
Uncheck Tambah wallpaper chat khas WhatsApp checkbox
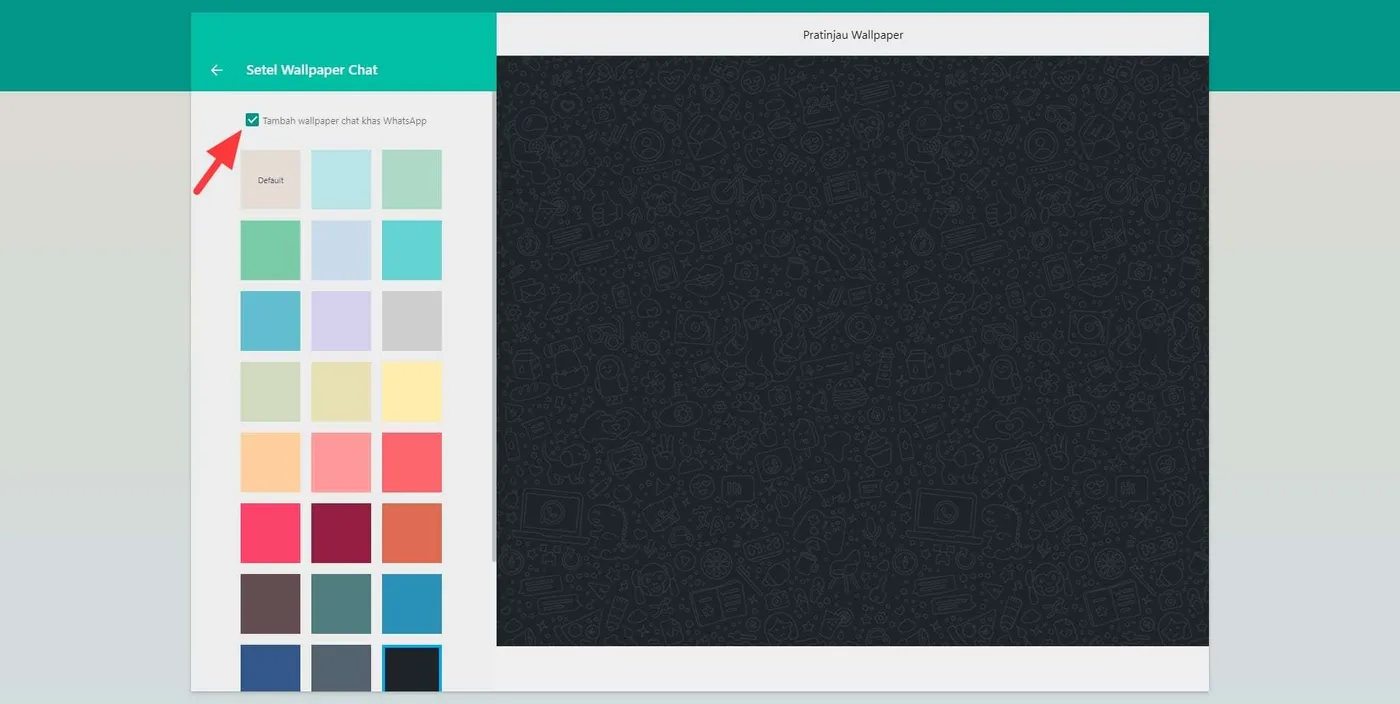252,120
